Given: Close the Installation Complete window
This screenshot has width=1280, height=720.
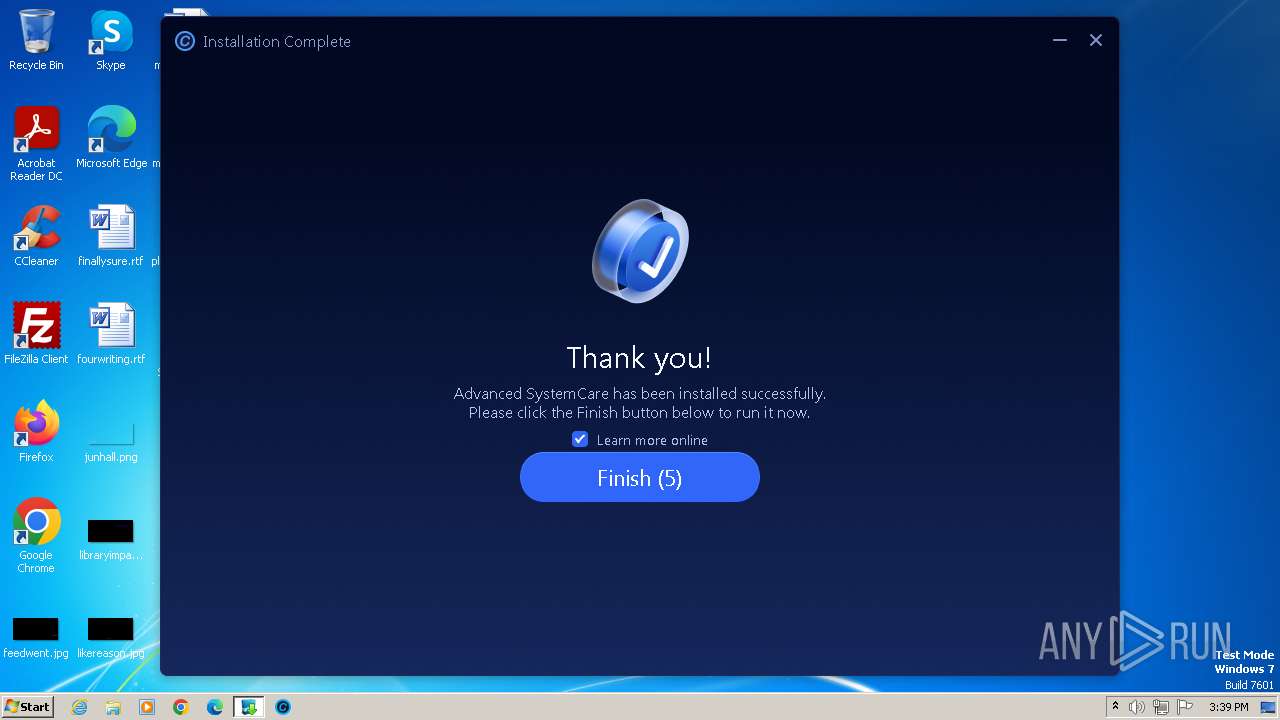Looking at the screenshot, I should 1096,41.
